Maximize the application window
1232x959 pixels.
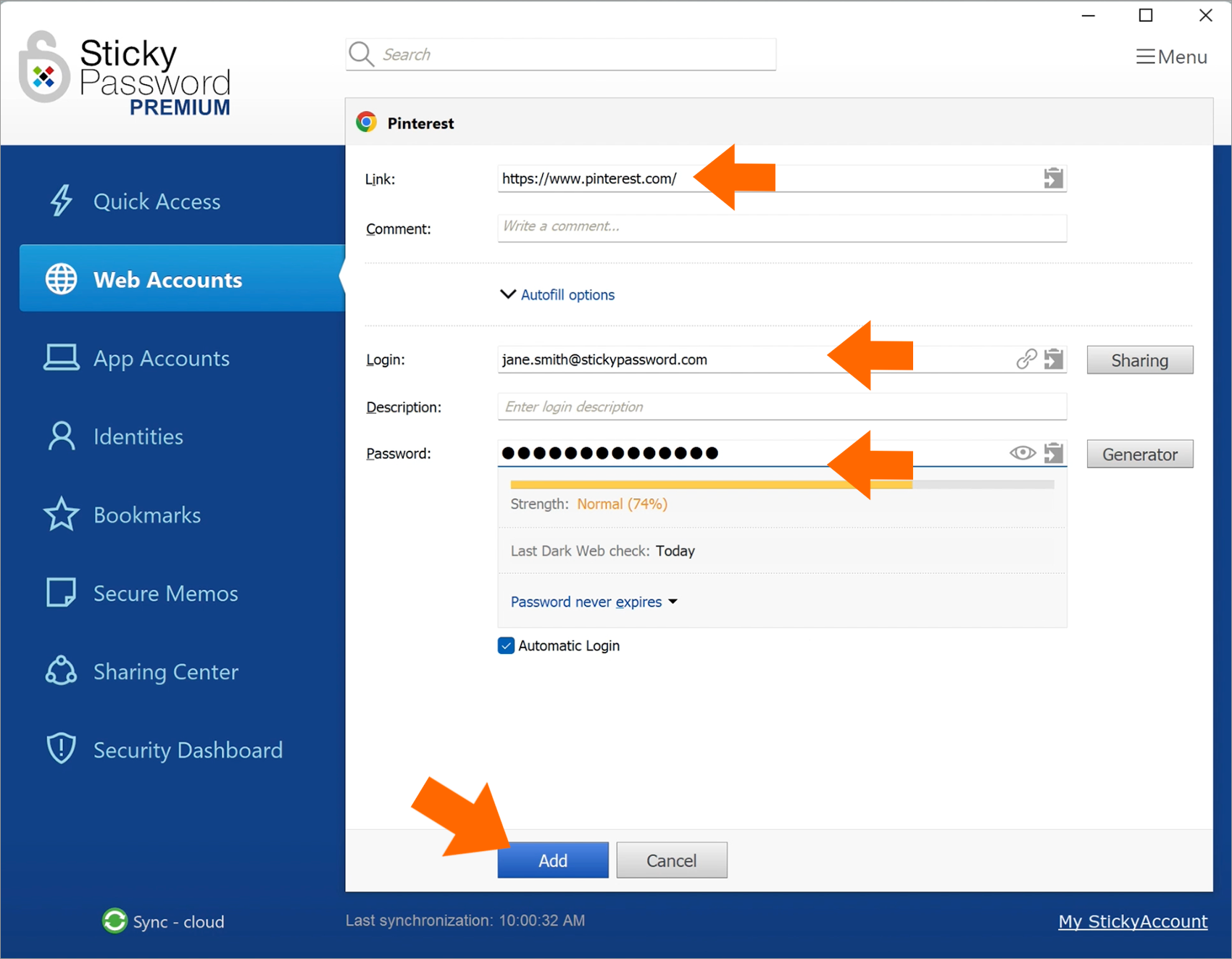(x=1146, y=15)
